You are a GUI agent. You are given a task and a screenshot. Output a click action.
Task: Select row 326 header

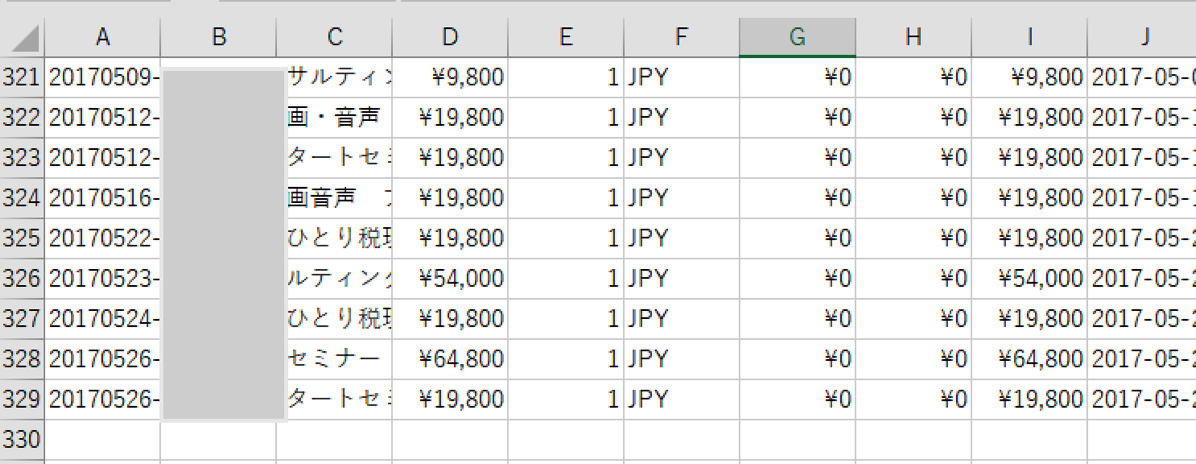pyautogui.click(x=22, y=279)
